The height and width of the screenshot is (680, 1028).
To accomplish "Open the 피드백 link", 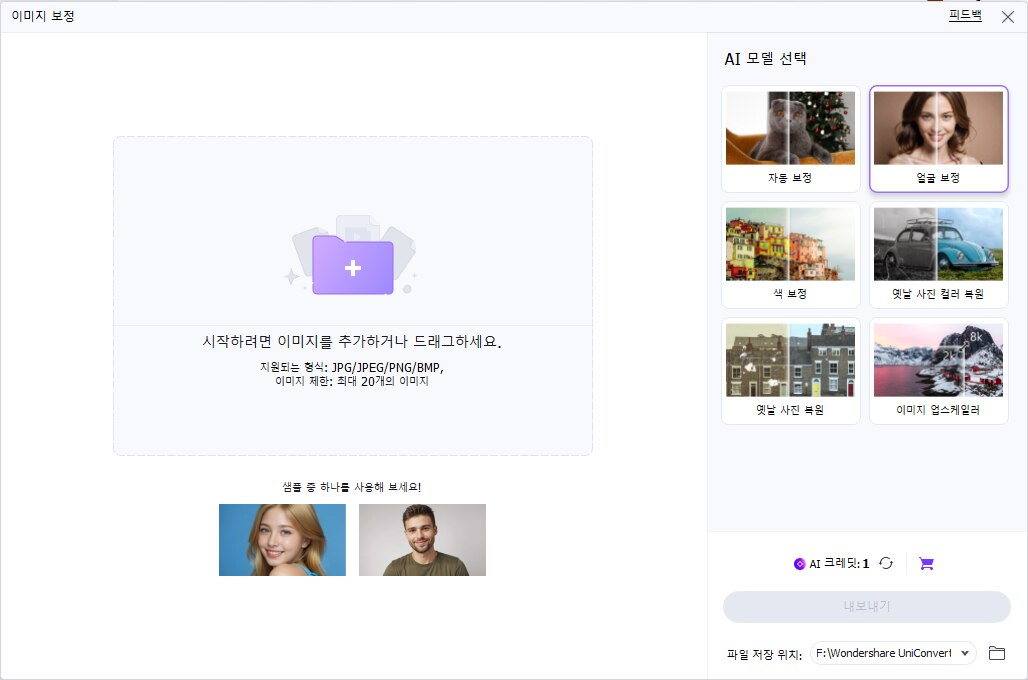I will point(965,15).
